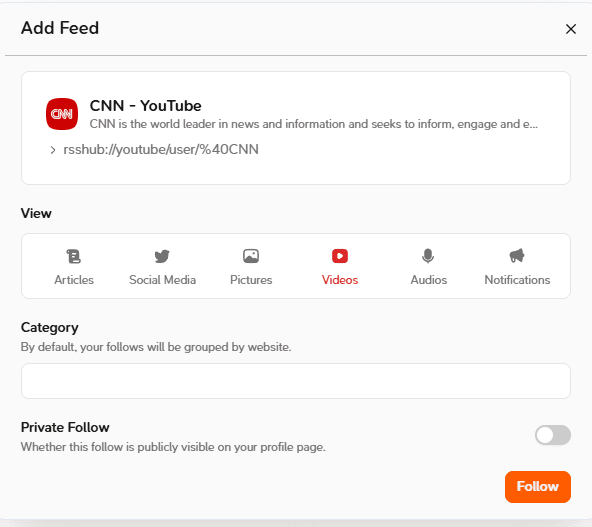Switch view to the Audios label
The height and width of the screenshot is (527, 592).
click(429, 280)
